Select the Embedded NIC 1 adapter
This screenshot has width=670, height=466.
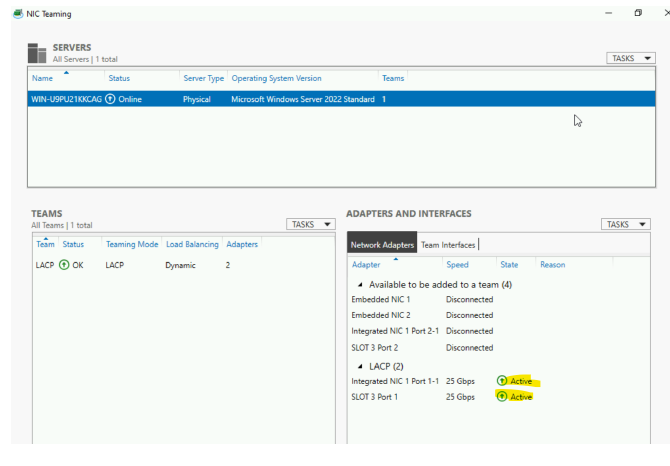[x=381, y=299]
